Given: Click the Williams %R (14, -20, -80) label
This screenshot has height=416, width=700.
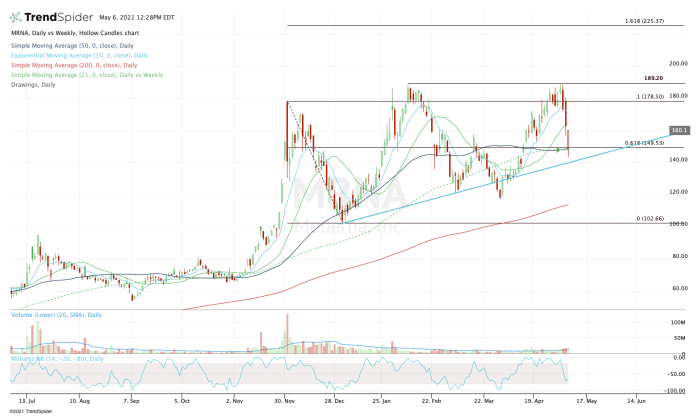Looking at the screenshot, I should pyautogui.click(x=57, y=358).
